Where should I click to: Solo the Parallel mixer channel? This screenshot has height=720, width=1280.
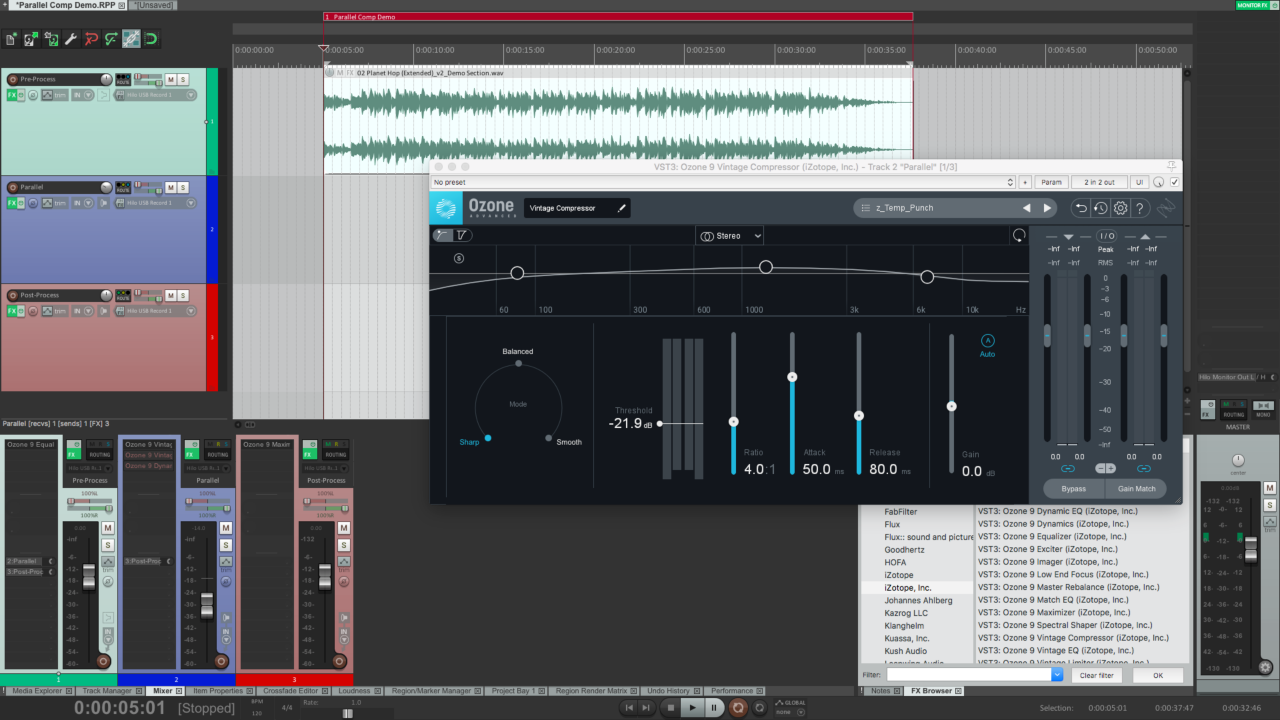[225, 544]
